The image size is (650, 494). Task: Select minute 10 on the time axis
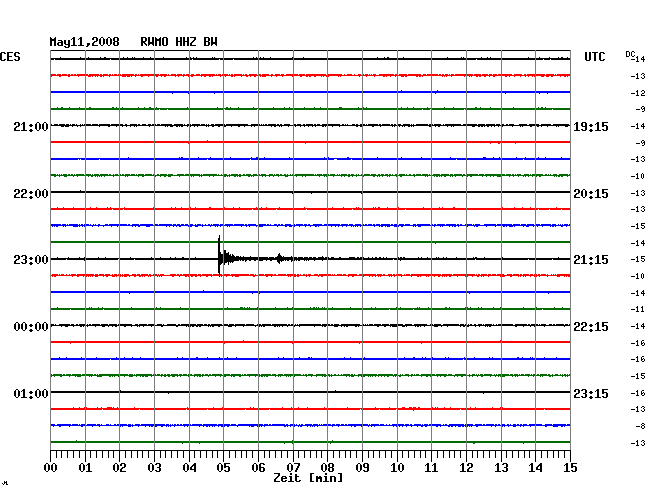coord(397,467)
